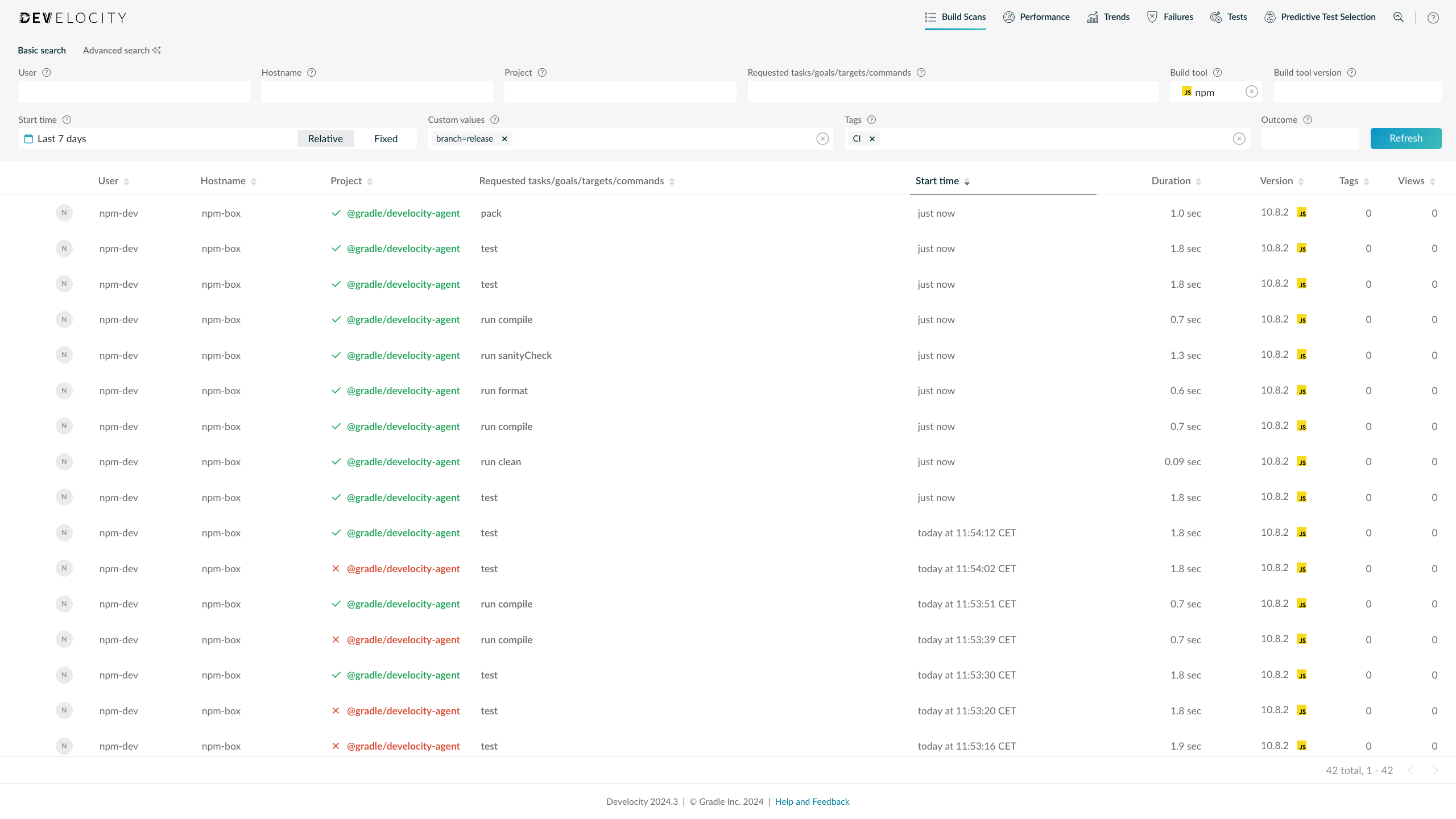The width and height of the screenshot is (1456, 819).
Task: Open the Outcome dropdown field
Action: [x=1310, y=139]
